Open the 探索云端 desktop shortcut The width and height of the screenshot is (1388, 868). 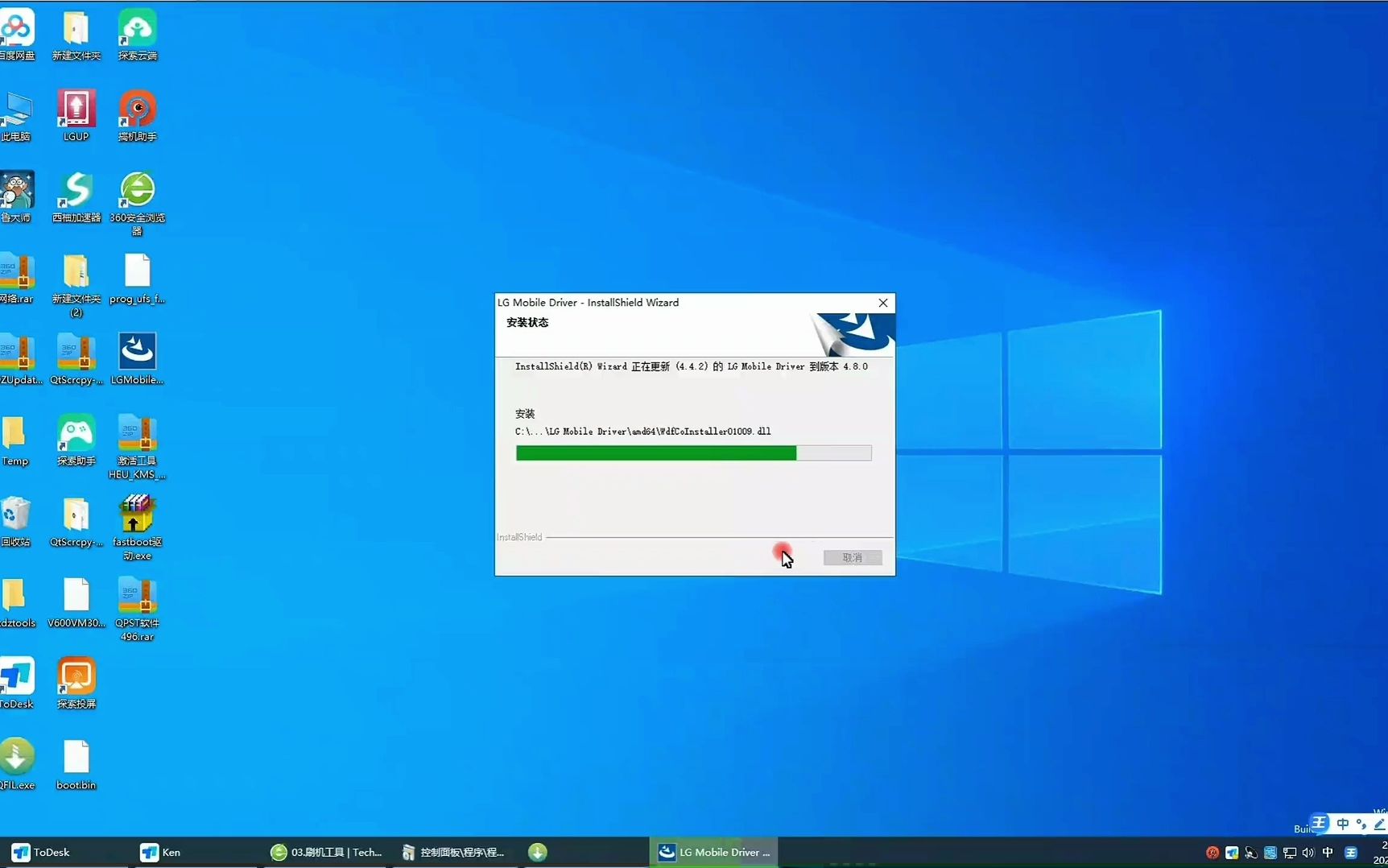[x=137, y=34]
